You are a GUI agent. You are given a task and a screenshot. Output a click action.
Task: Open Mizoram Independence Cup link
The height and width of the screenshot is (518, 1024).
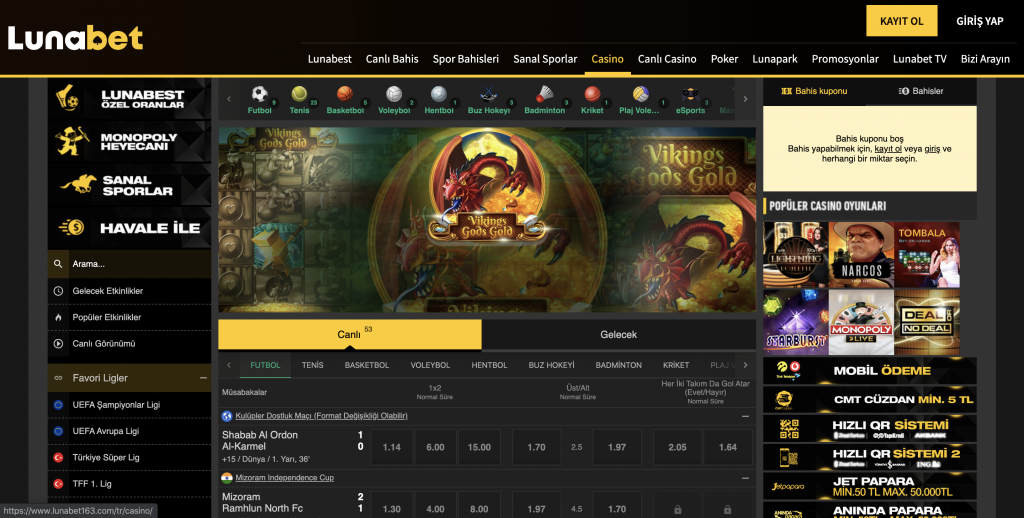tap(285, 478)
